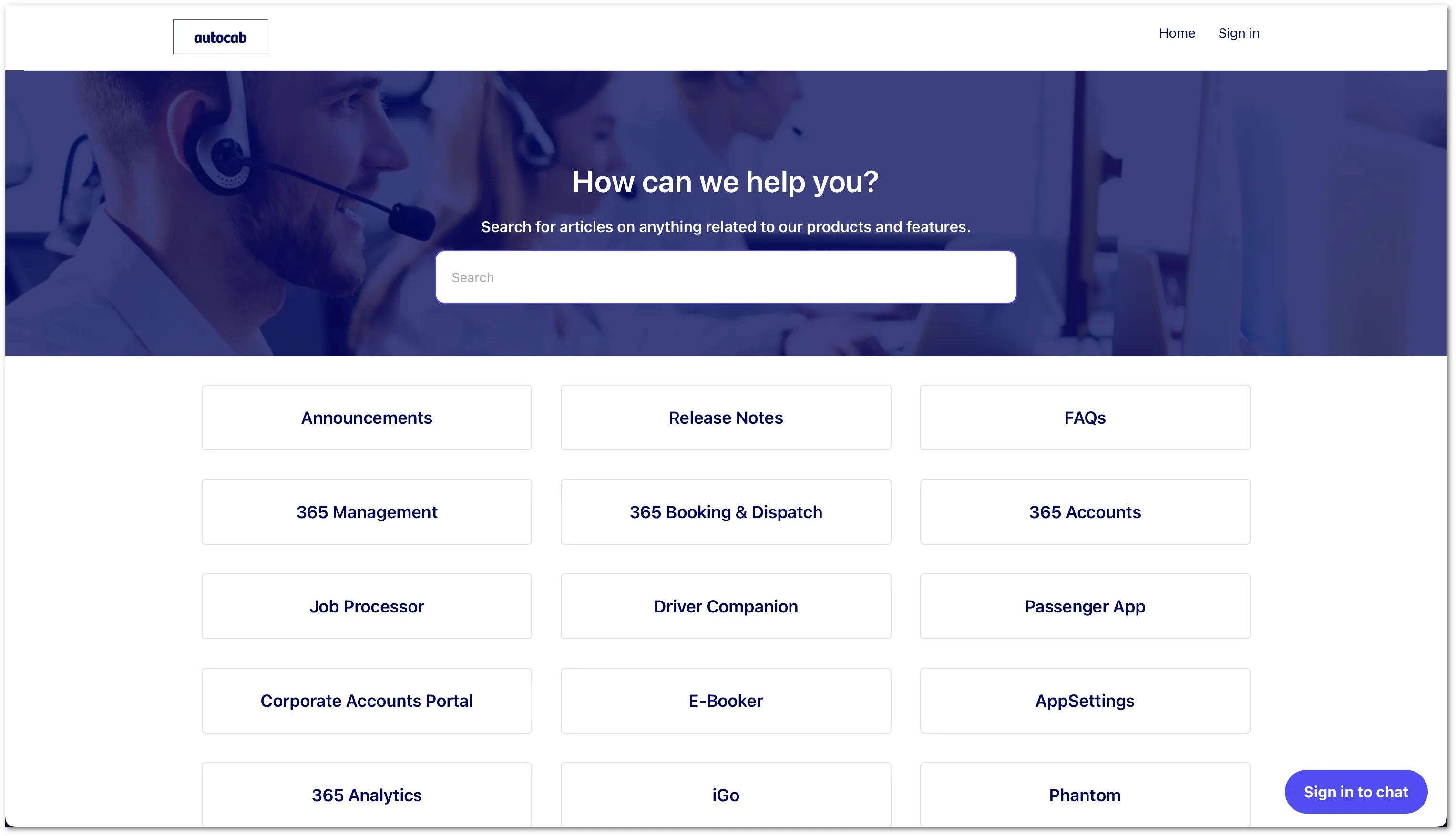Select the Job Processor category card
The height and width of the screenshot is (836, 1456).
367,606
